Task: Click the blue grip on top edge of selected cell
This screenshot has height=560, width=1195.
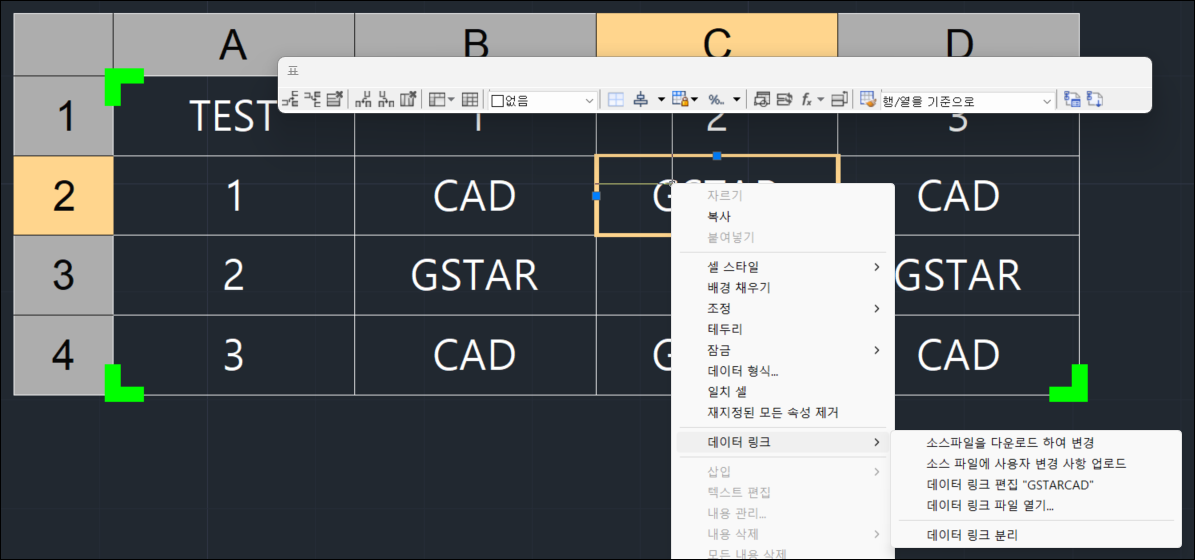Action: [x=716, y=155]
